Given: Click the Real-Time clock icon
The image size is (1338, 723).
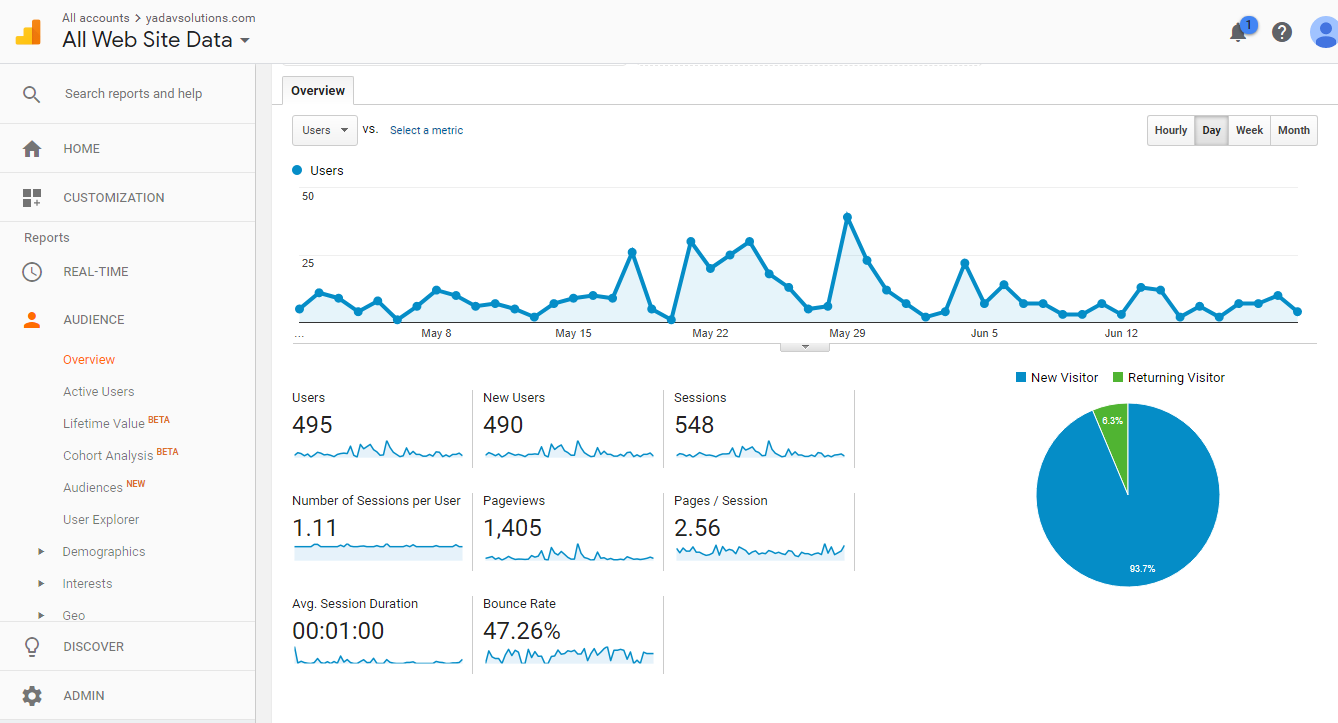Looking at the screenshot, I should pyautogui.click(x=32, y=272).
